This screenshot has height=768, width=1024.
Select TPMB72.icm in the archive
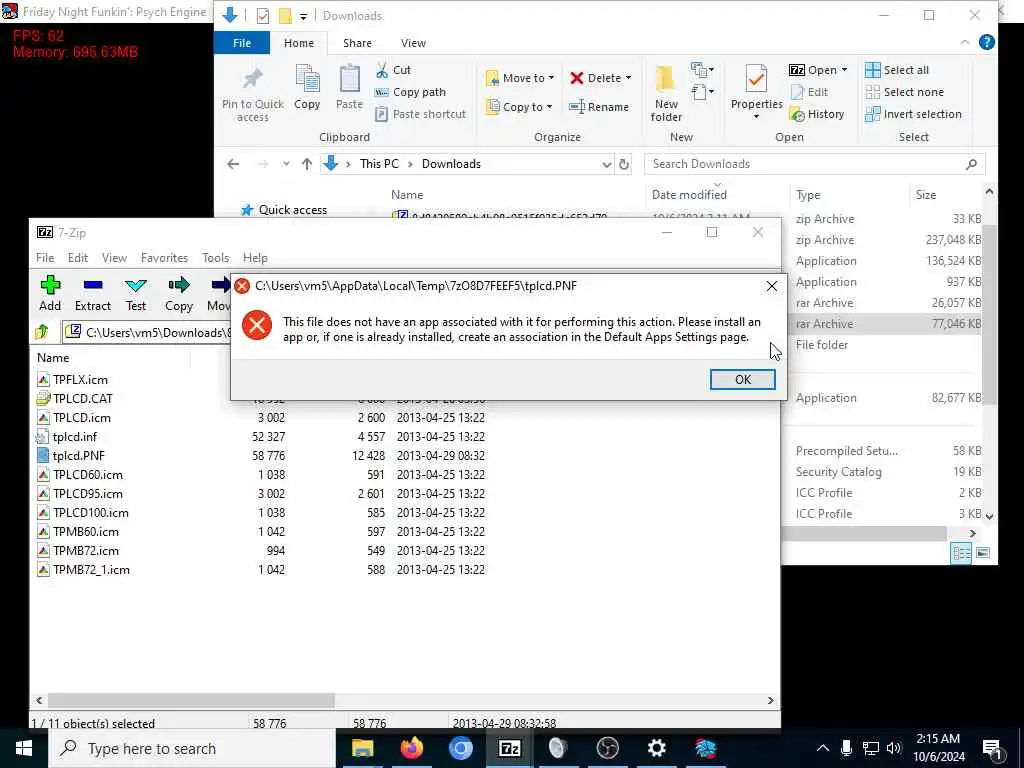pyautogui.click(x=86, y=551)
